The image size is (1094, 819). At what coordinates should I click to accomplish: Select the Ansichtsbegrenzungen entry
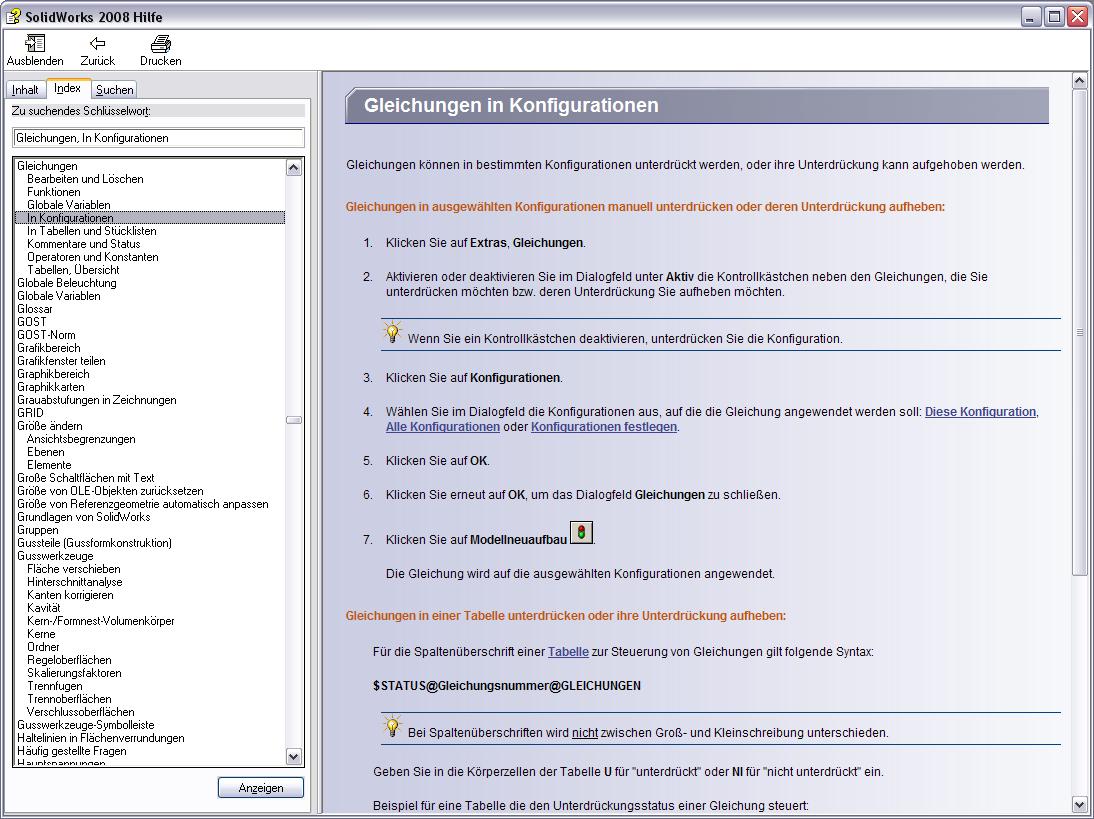[81, 439]
